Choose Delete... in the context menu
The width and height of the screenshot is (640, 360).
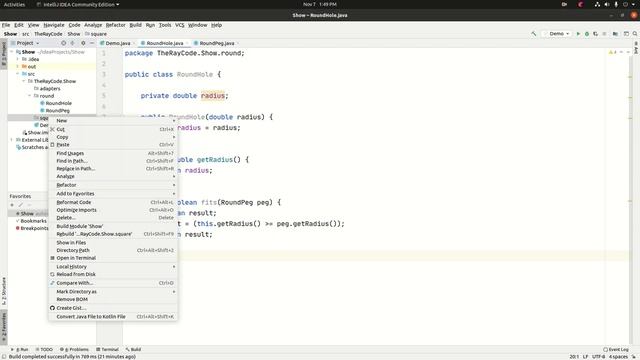tap(113, 218)
